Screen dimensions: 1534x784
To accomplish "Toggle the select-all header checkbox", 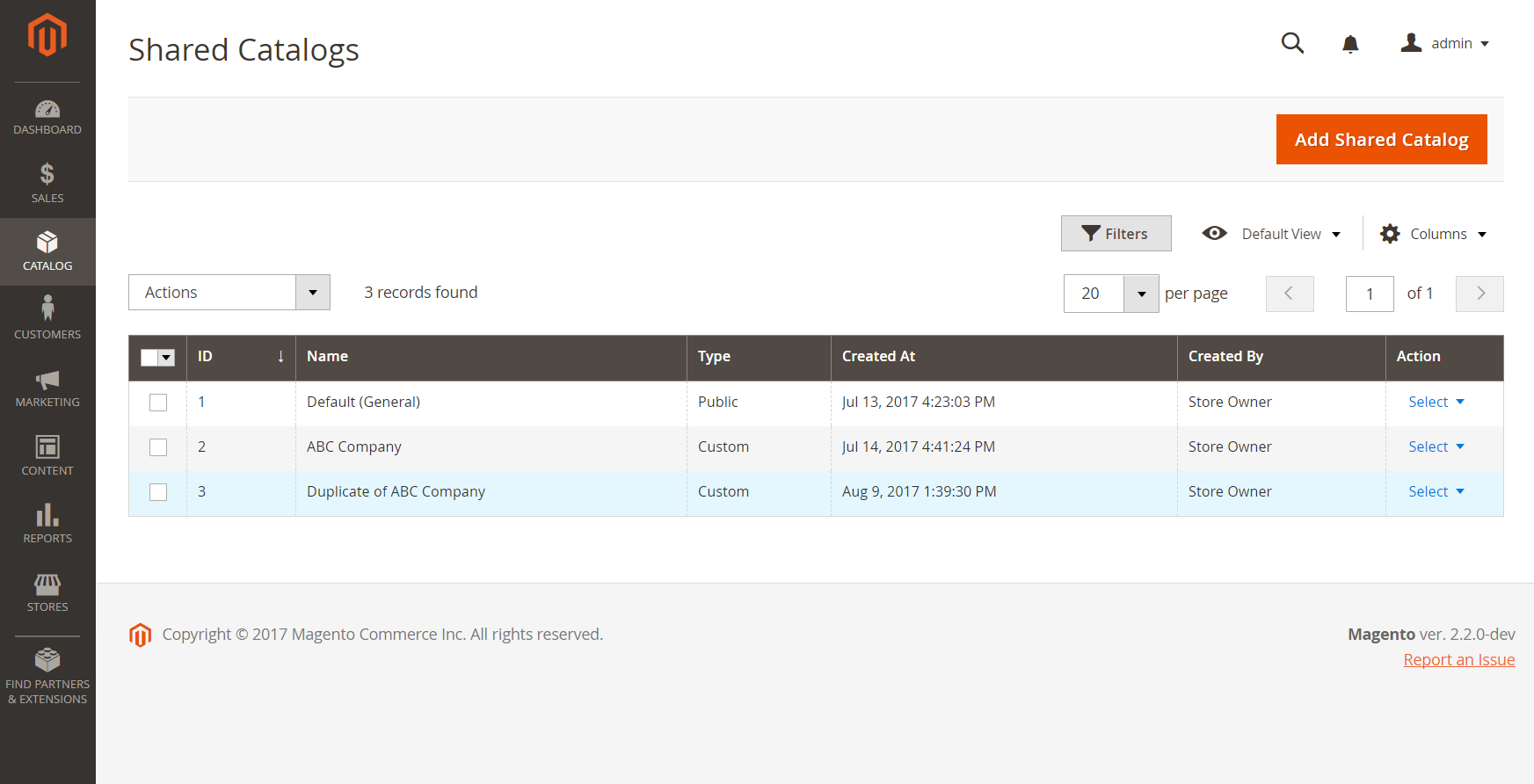I will pyautogui.click(x=149, y=357).
